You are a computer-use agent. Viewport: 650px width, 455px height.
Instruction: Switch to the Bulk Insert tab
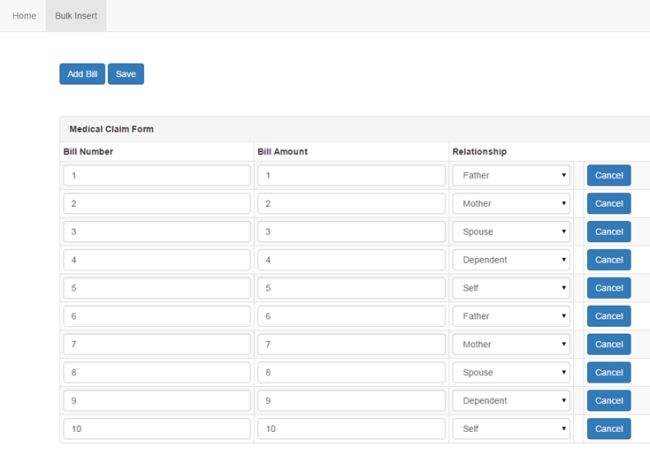[x=76, y=16]
